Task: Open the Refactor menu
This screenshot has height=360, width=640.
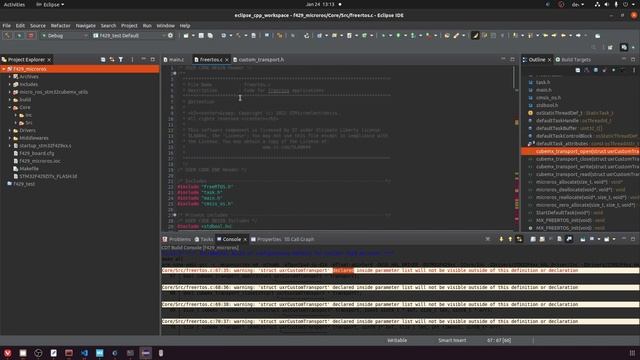Action: pyautogui.click(x=60, y=25)
